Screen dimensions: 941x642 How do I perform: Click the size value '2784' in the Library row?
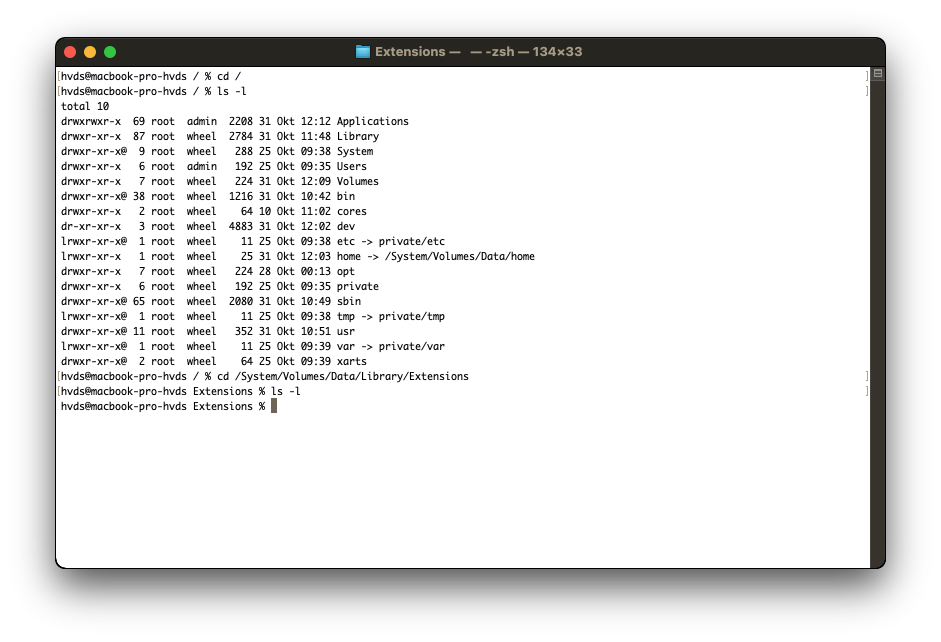pyautogui.click(x=241, y=136)
